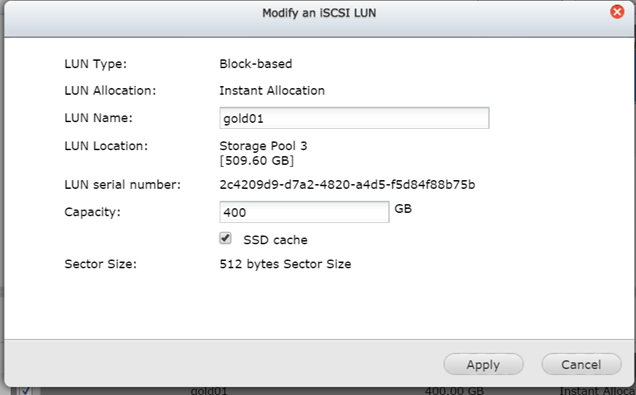Click the Instant Allocation value text
This screenshot has height=395, width=636.
(272, 90)
